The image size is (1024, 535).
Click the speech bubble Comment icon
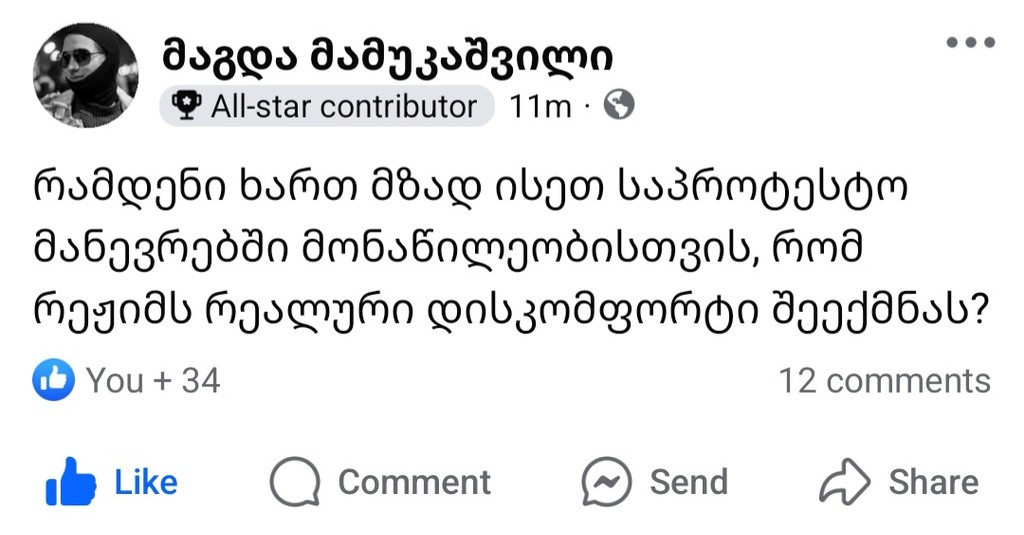(x=293, y=483)
